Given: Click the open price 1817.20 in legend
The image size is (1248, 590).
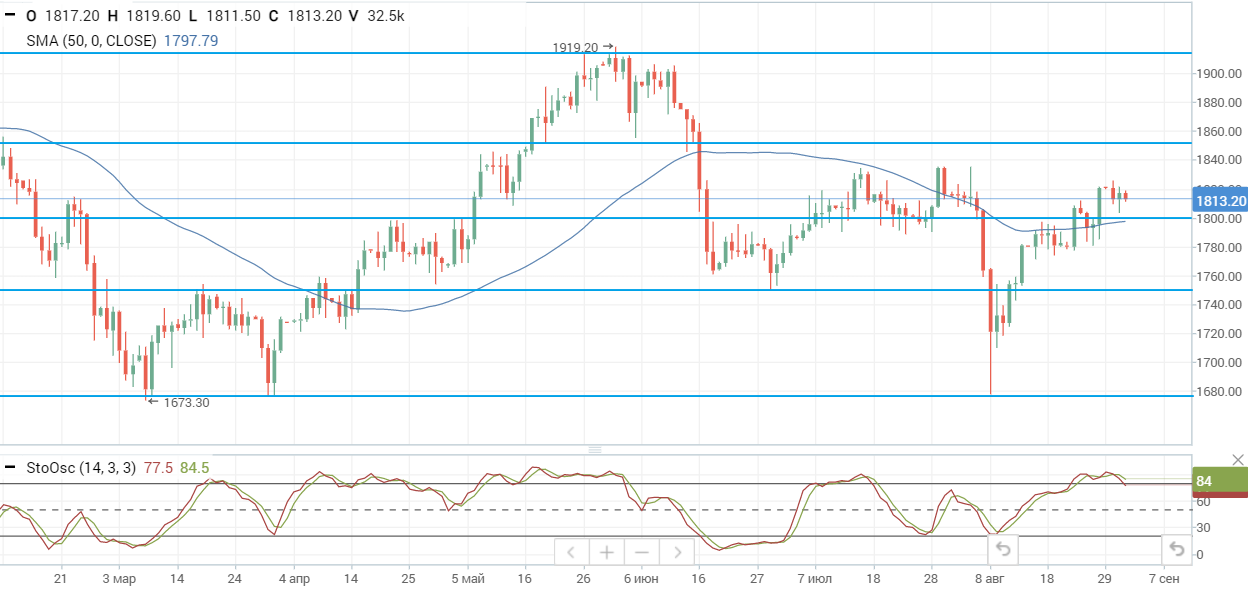Looking at the screenshot, I should click(x=70, y=17).
